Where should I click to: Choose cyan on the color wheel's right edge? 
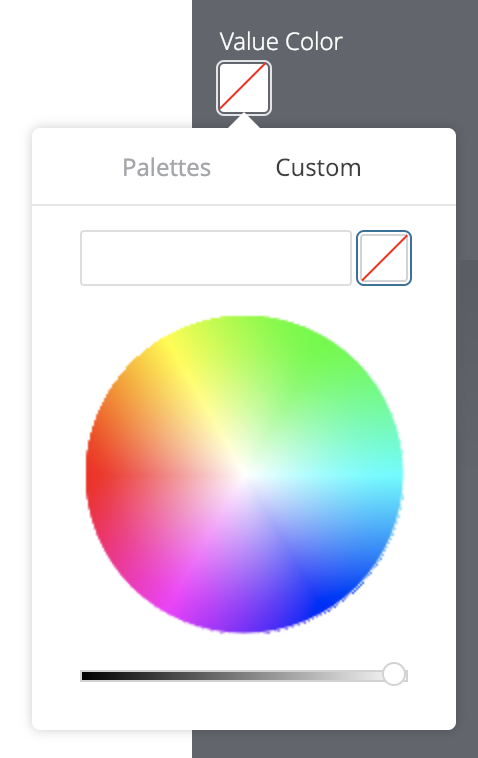pos(394,475)
